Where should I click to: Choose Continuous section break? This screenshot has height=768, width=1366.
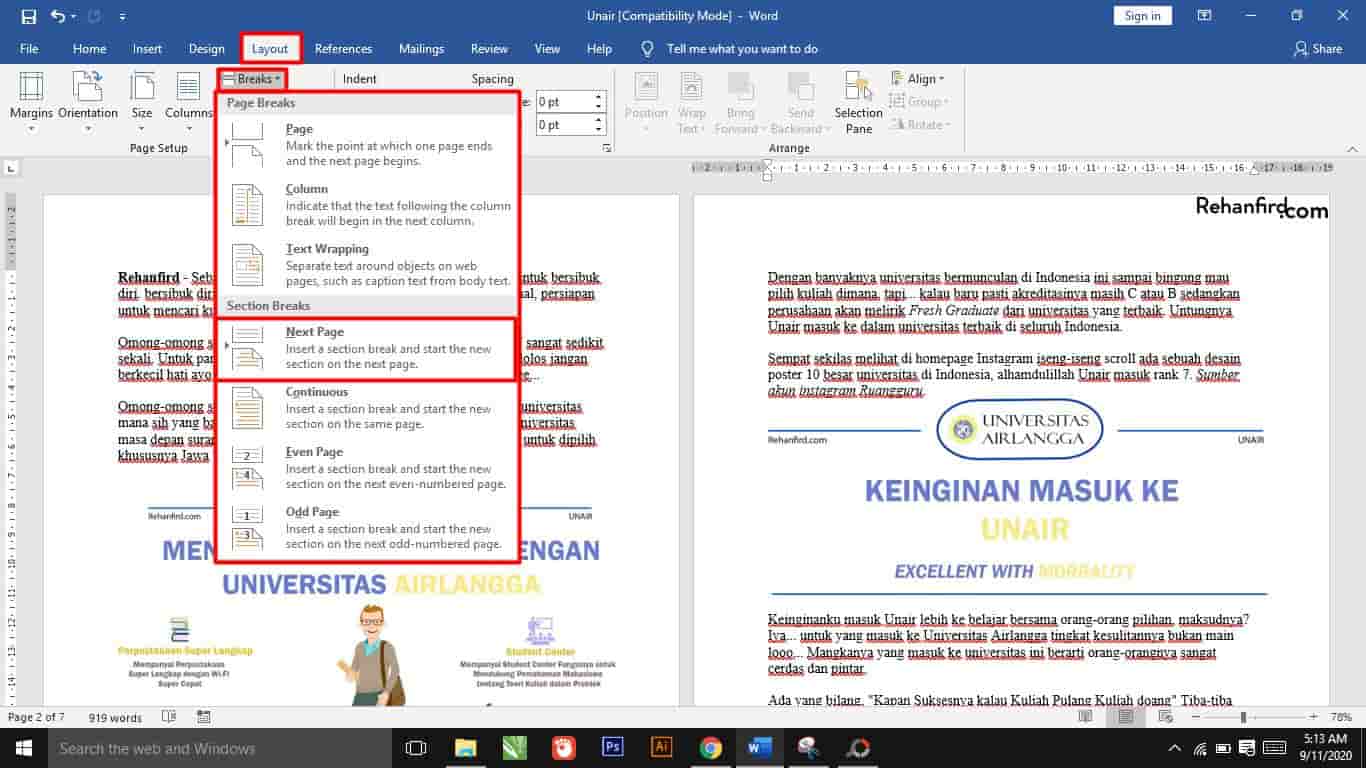368,408
